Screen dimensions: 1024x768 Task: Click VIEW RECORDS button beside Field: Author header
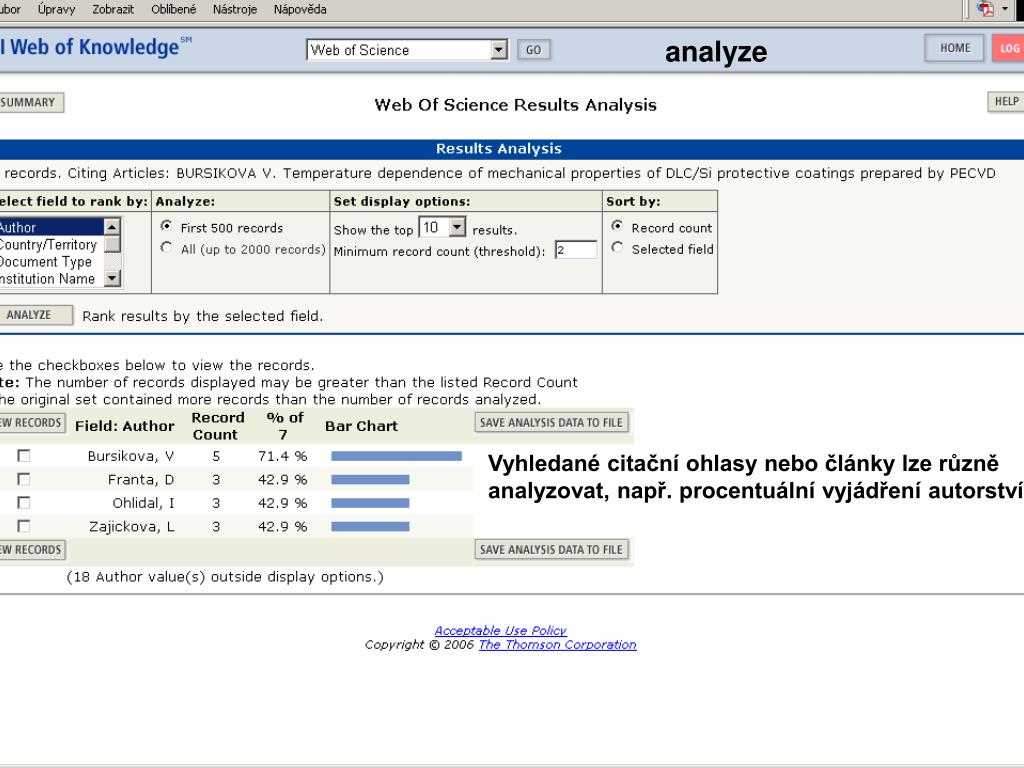coord(31,423)
